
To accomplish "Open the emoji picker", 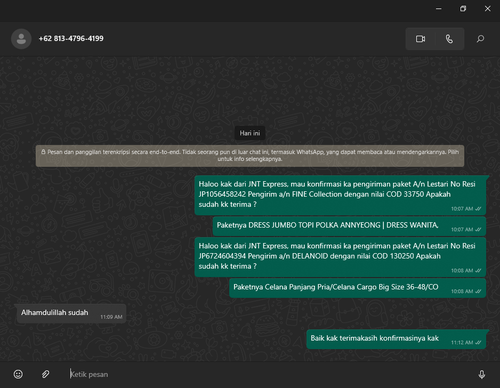I will point(18,374).
